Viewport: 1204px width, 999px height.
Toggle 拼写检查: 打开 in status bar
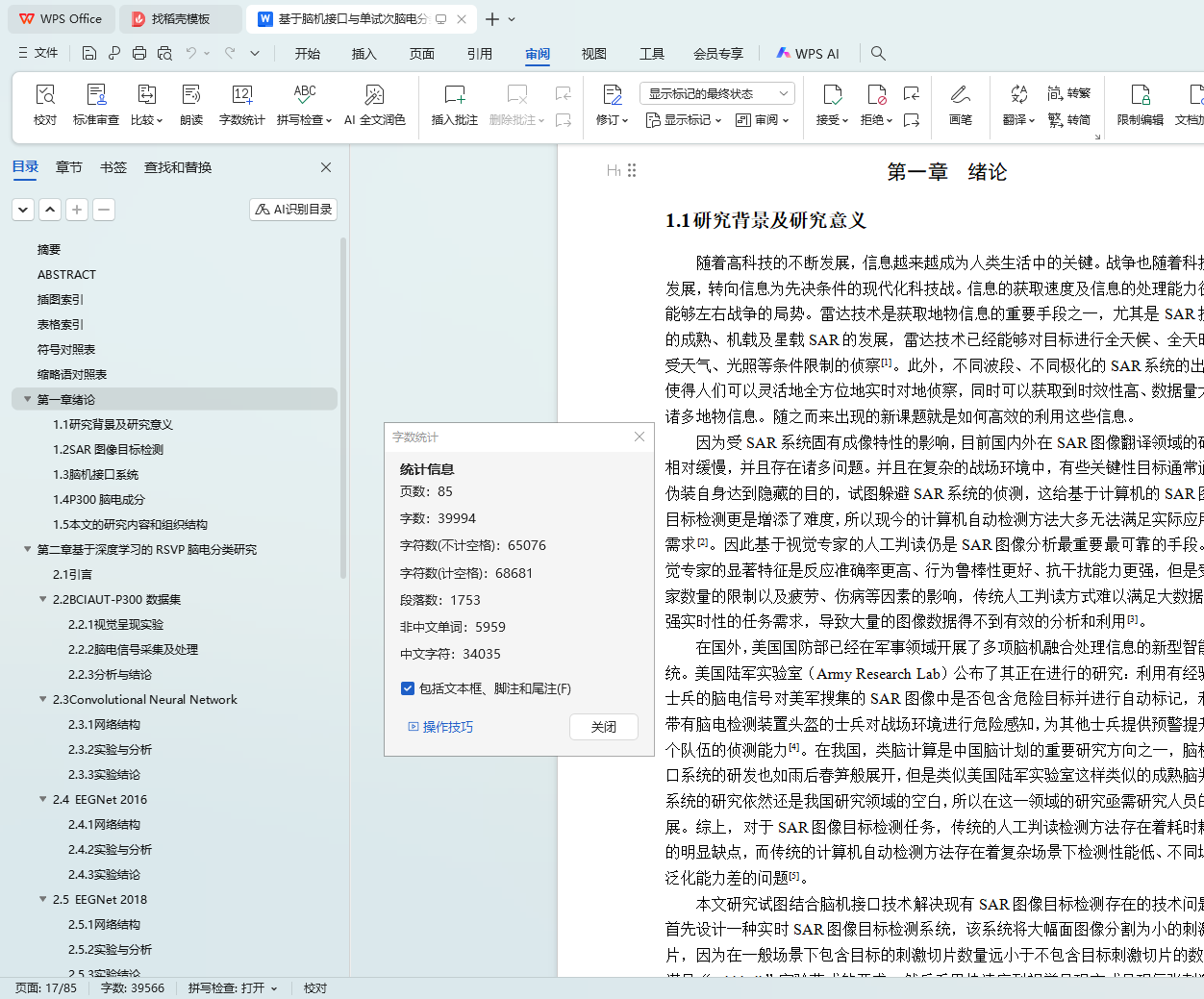(x=232, y=988)
